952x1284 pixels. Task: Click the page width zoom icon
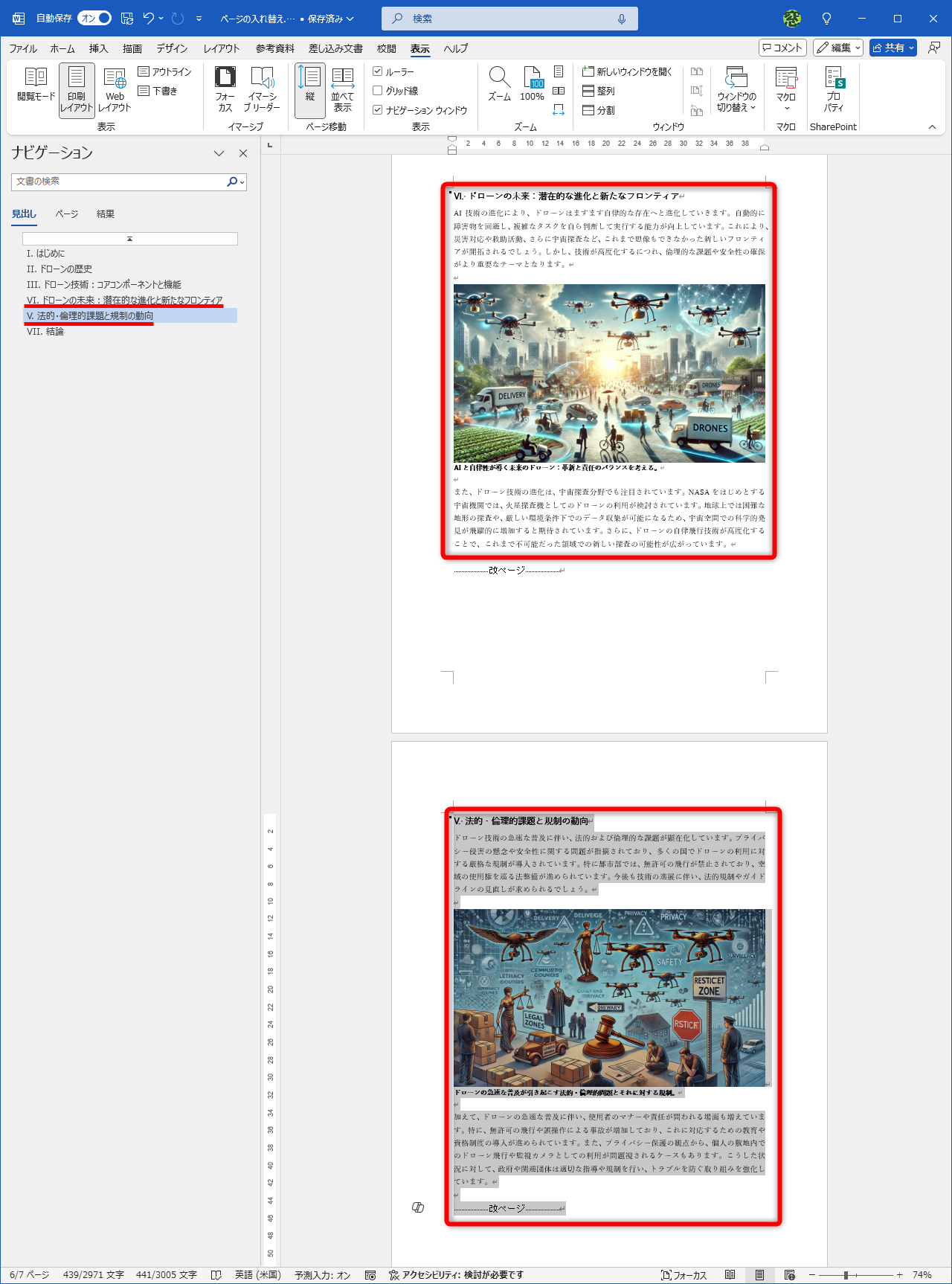point(559,110)
